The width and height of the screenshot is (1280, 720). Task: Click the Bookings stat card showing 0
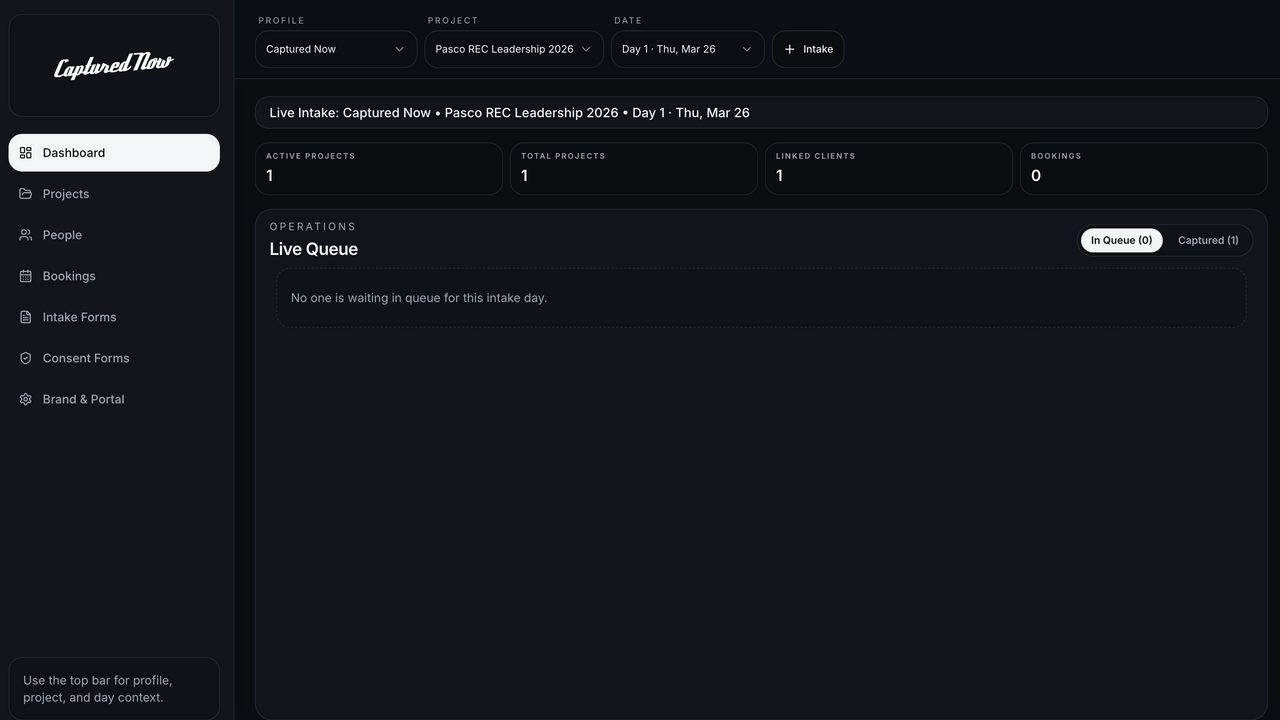(x=1144, y=169)
